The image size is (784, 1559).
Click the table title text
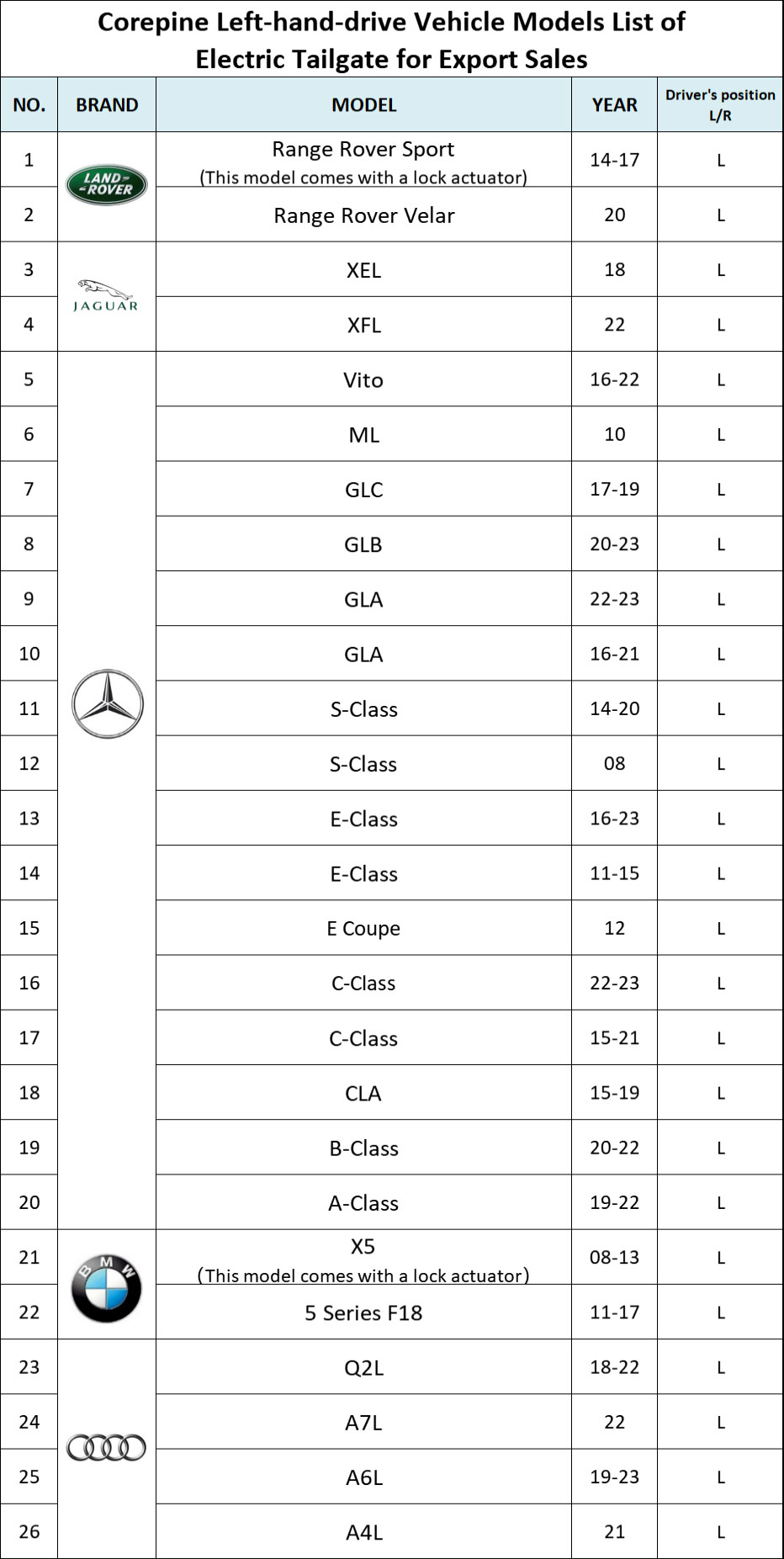[x=391, y=40]
